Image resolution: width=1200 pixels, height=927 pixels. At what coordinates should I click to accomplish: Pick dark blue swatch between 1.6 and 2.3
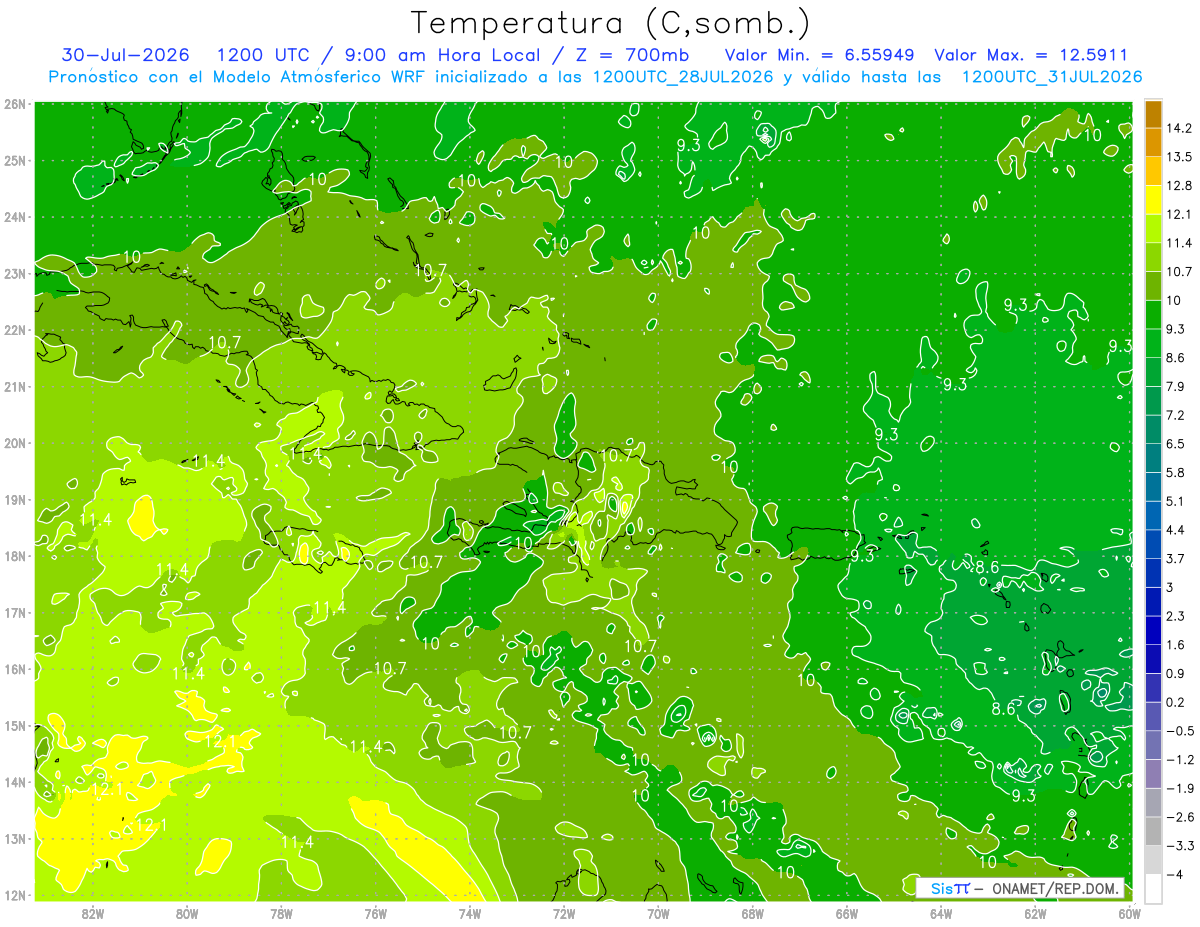(1153, 630)
